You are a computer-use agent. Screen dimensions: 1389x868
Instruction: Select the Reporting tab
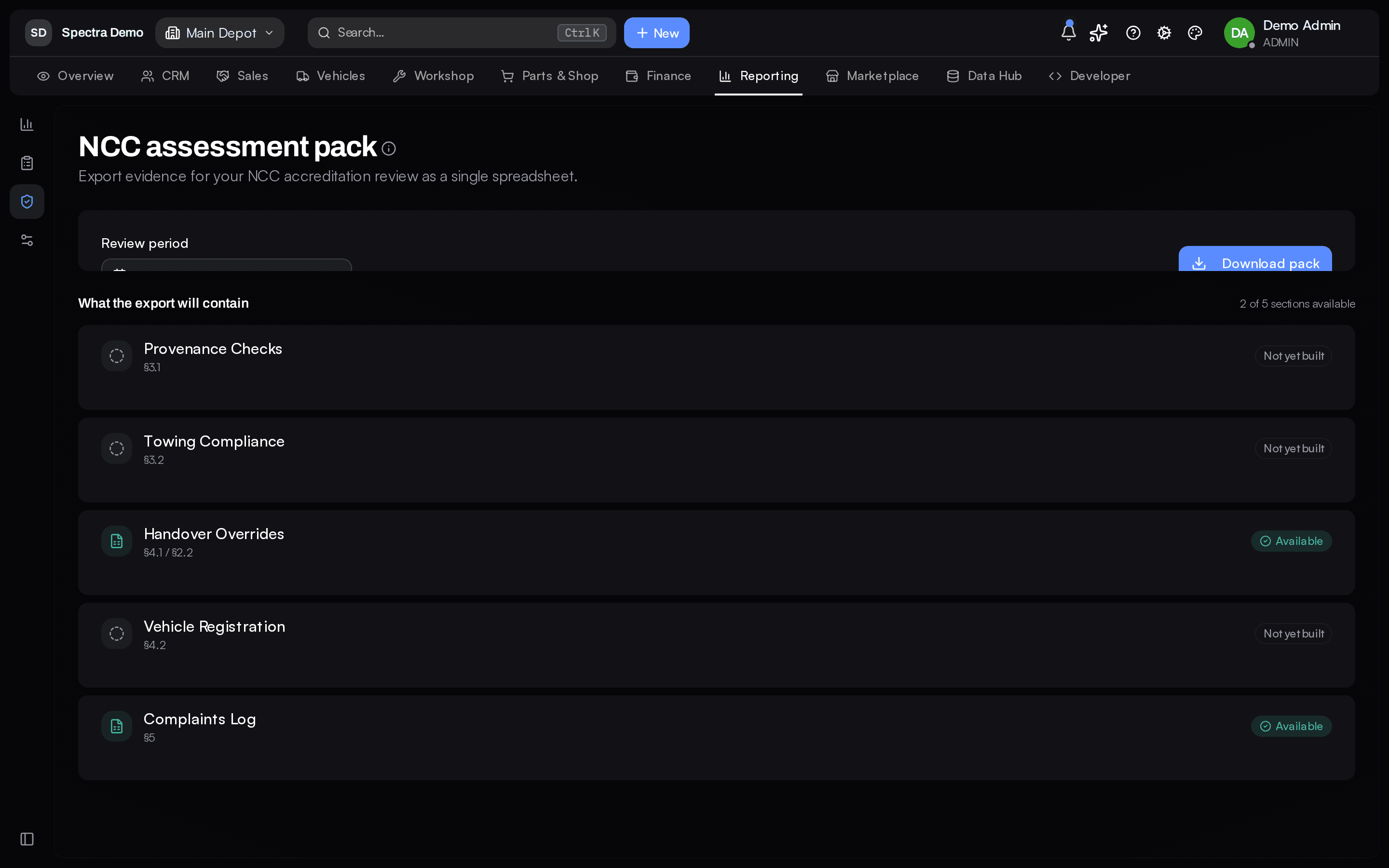(758, 76)
